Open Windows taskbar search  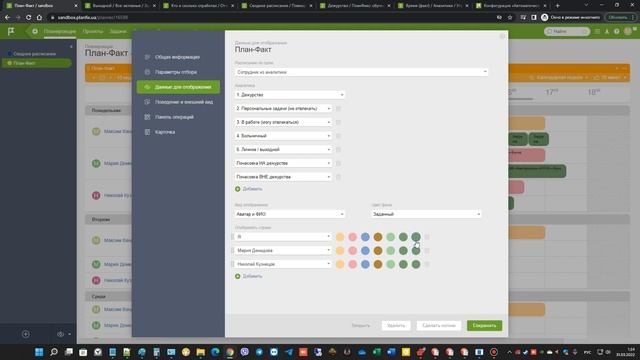(54, 352)
